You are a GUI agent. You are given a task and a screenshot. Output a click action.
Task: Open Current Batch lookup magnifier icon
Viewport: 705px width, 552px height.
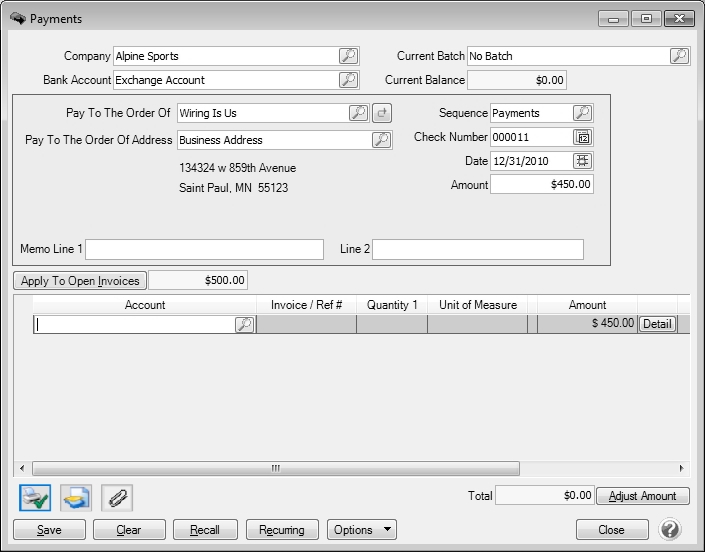click(679, 56)
